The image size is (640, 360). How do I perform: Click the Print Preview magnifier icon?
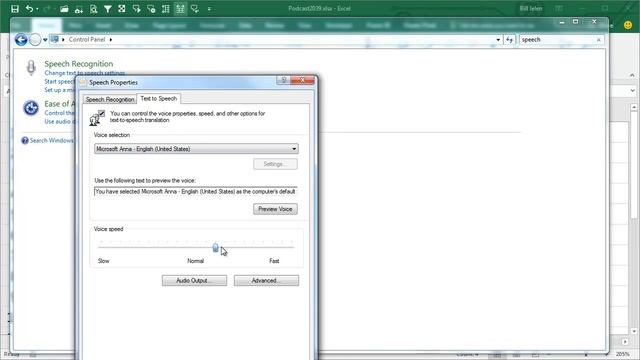pos(93,9)
